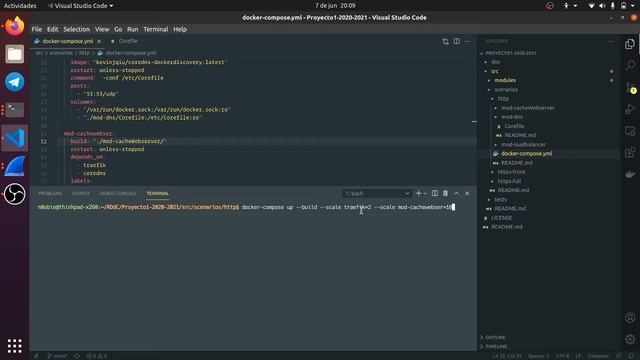Open the Run and Debug view
Image resolution: width=640 pixels, height=360 pixels.
pyautogui.click(x=630, y=109)
